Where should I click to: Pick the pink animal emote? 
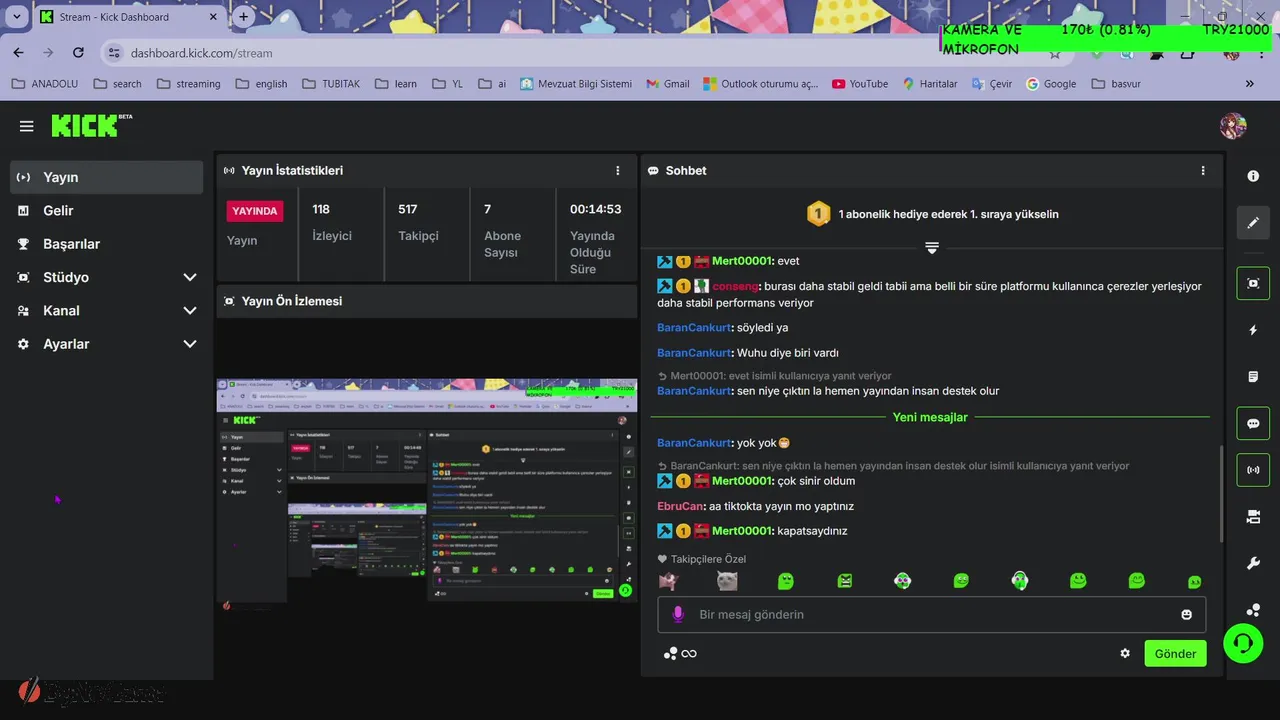(x=668, y=581)
